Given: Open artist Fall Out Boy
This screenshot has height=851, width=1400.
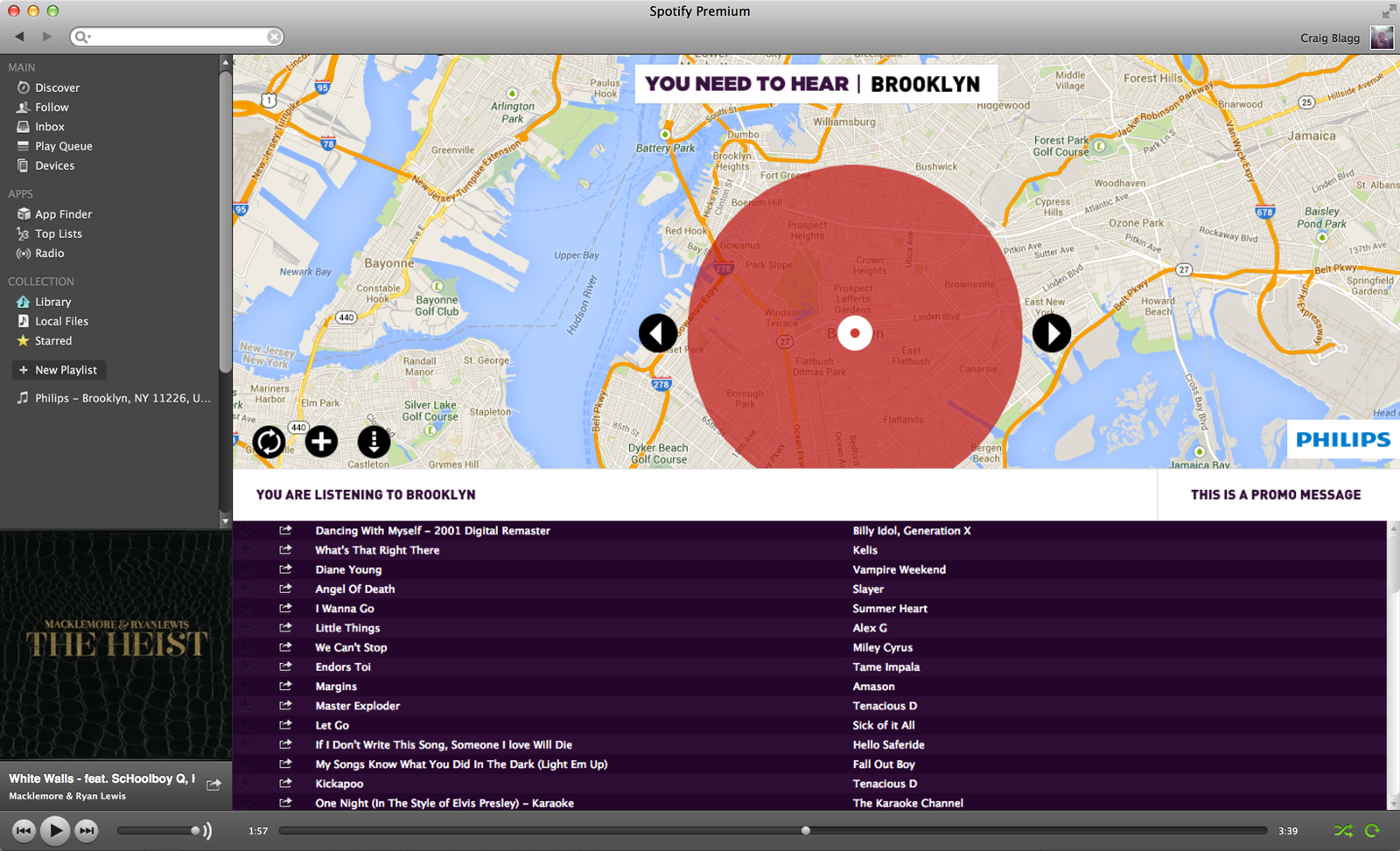Looking at the screenshot, I should point(884,764).
